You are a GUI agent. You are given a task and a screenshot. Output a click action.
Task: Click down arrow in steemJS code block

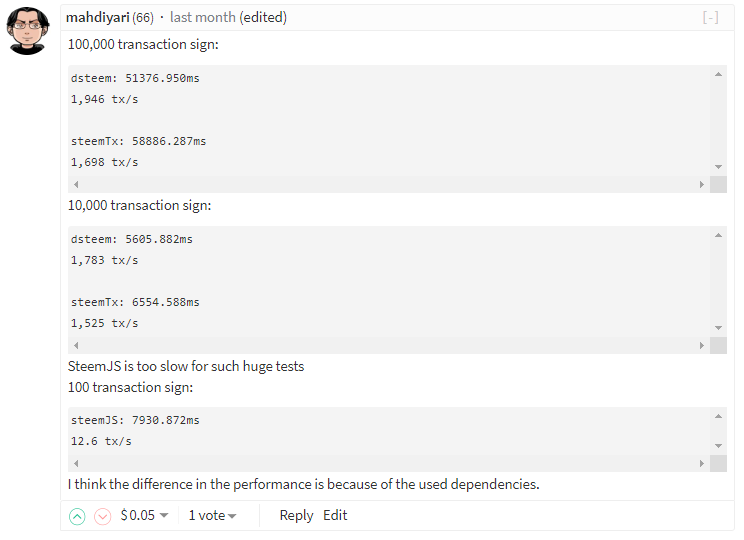(x=718, y=446)
